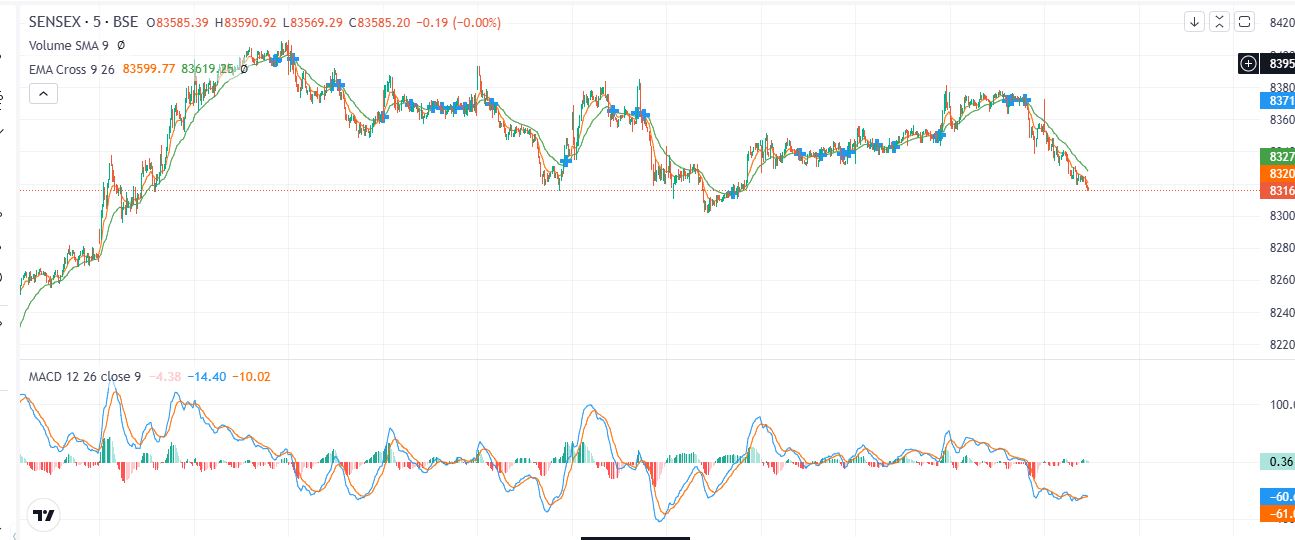Click the collapse pane icon with inward chevrons

1219,21
